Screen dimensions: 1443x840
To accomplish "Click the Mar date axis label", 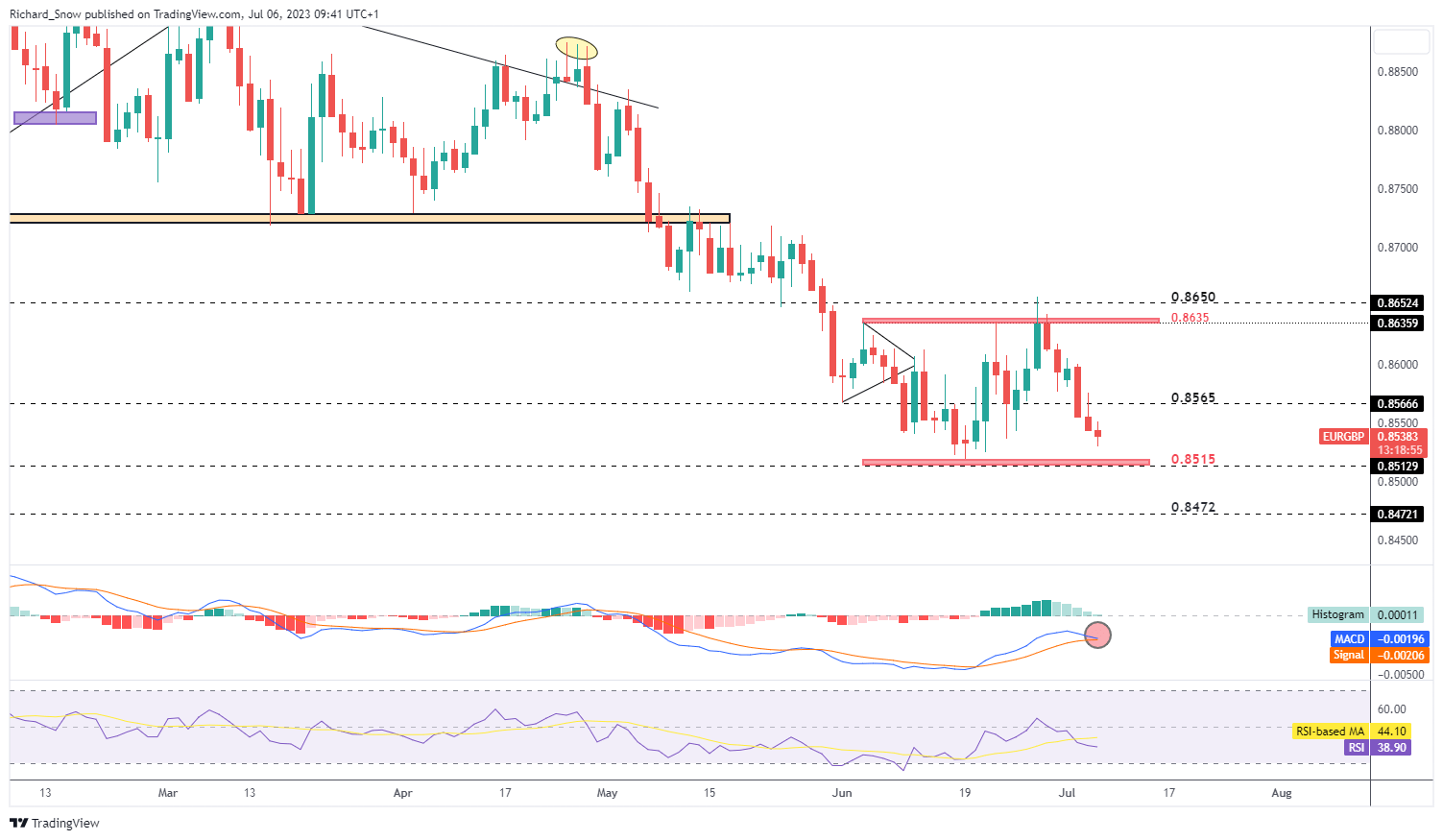I will 168,793.
